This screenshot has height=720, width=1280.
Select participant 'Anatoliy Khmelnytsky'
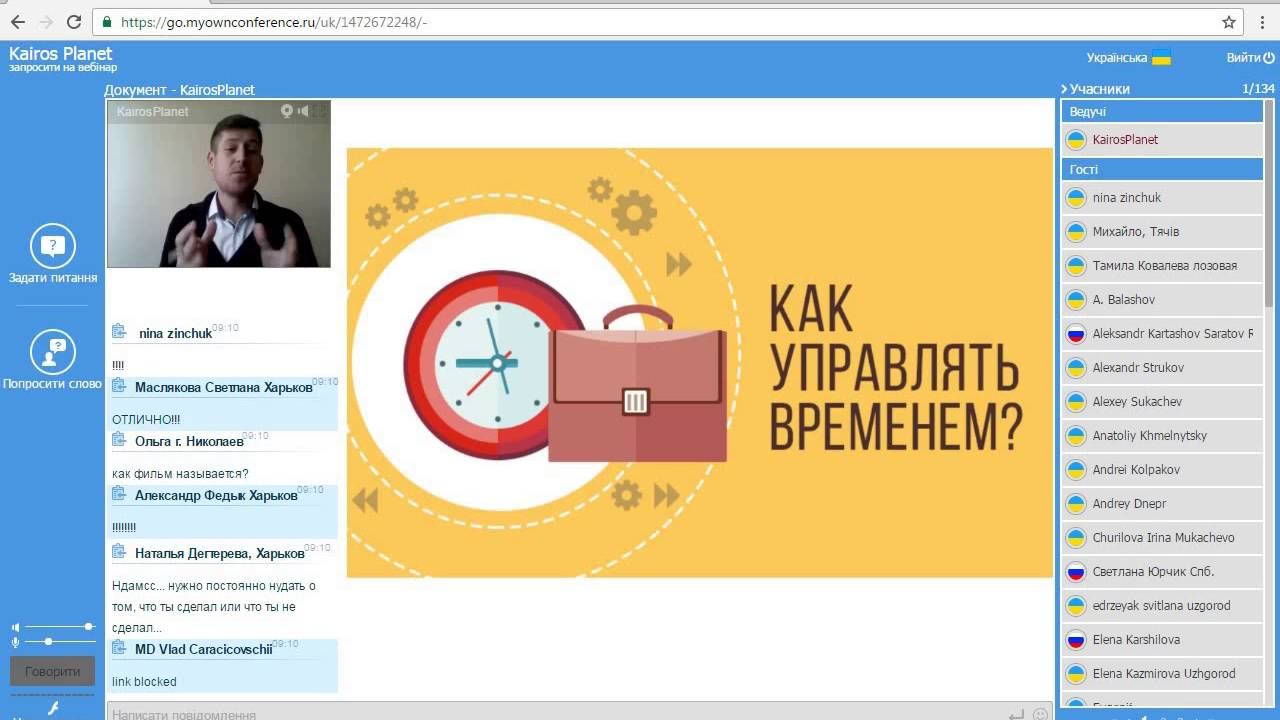pos(1162,436)
